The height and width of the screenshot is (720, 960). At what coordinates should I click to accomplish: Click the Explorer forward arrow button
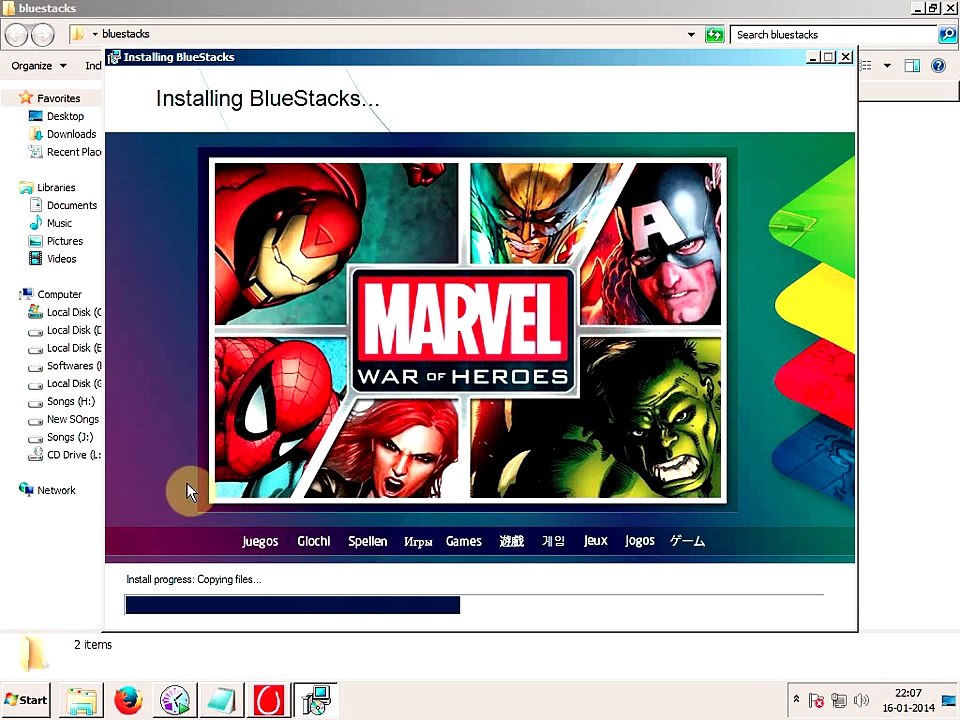tap(43, 34)
